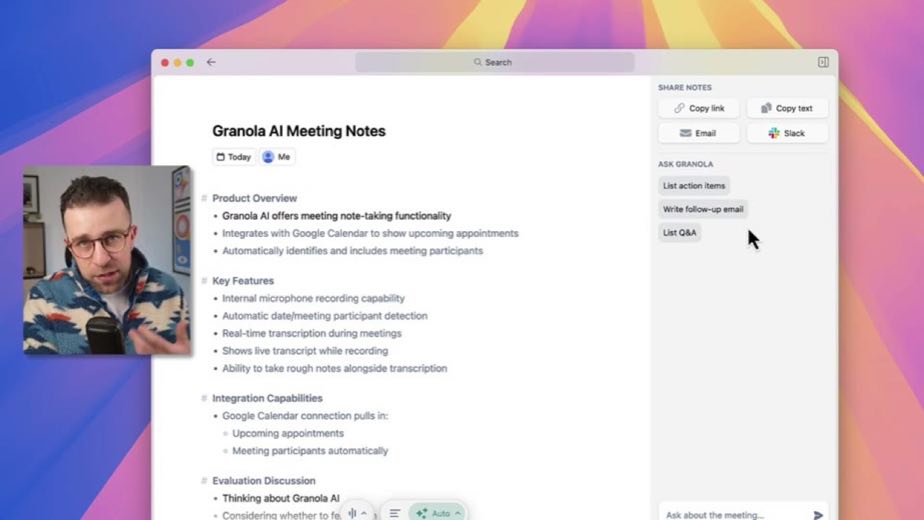Click 'Meeting participants automatically' sub-bullet
Viewport: 924px width, 520px height.
coord(310,451)
